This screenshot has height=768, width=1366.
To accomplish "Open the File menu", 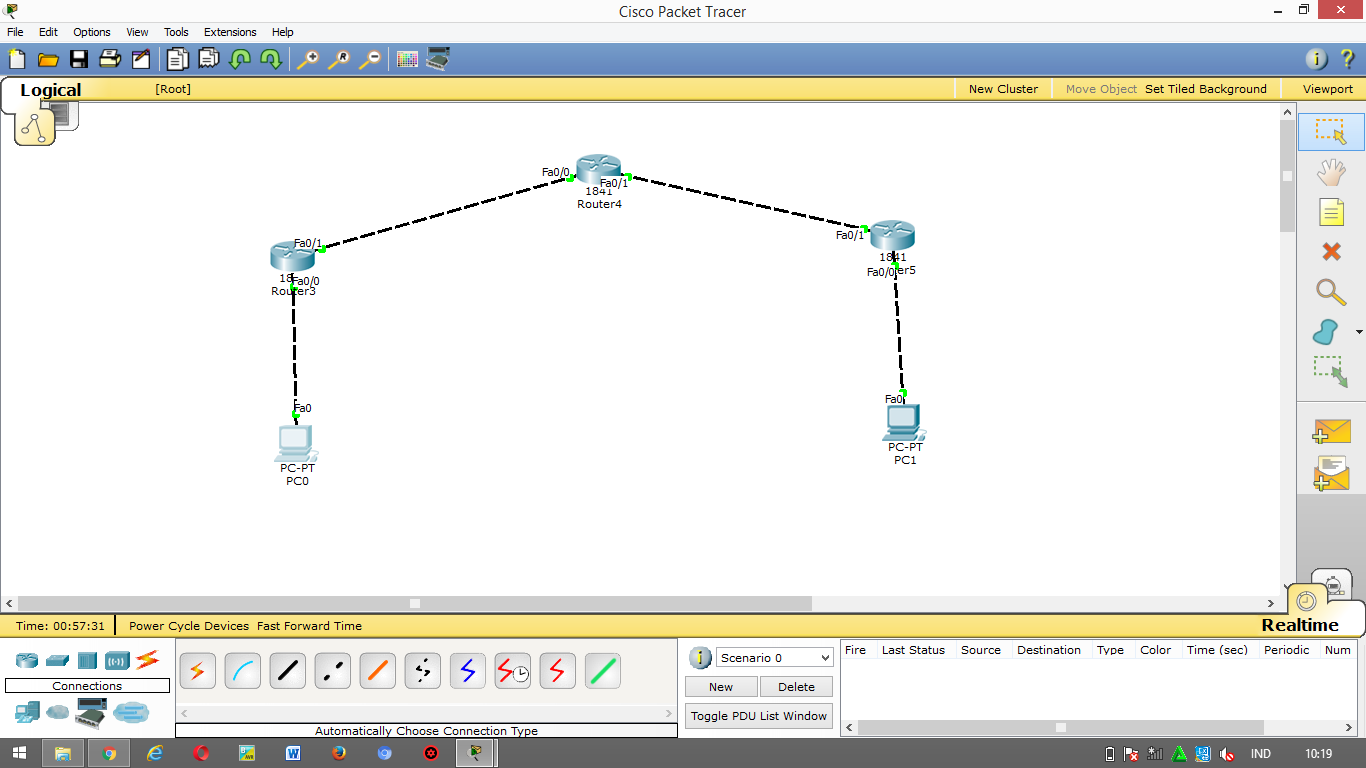I will [x=15, y=32].
